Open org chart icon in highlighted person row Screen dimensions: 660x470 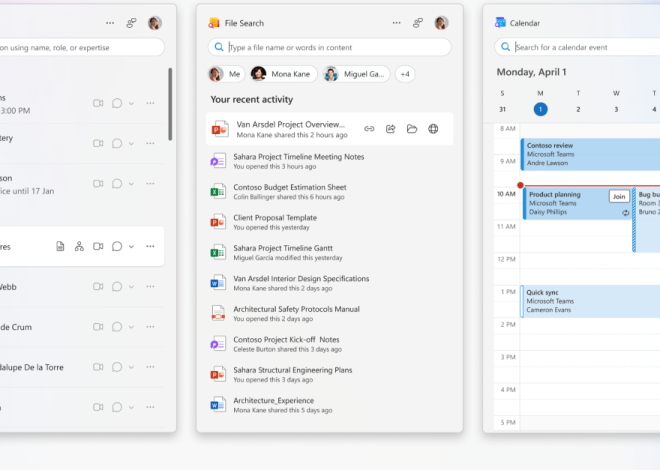[x=79, y=246]
